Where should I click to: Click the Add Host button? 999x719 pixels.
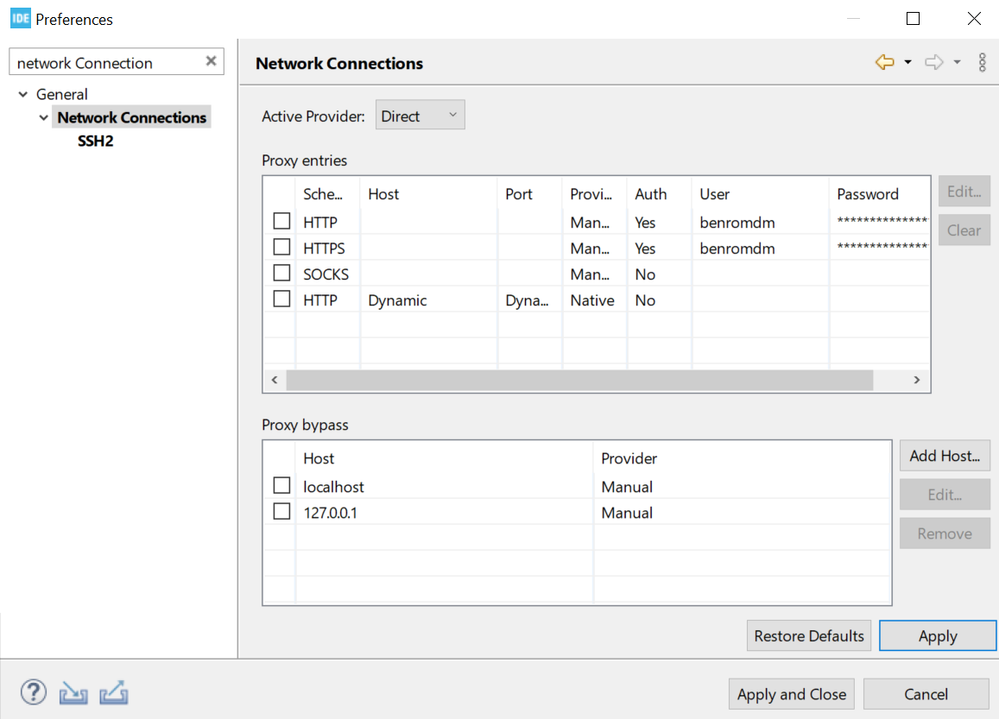944,456
